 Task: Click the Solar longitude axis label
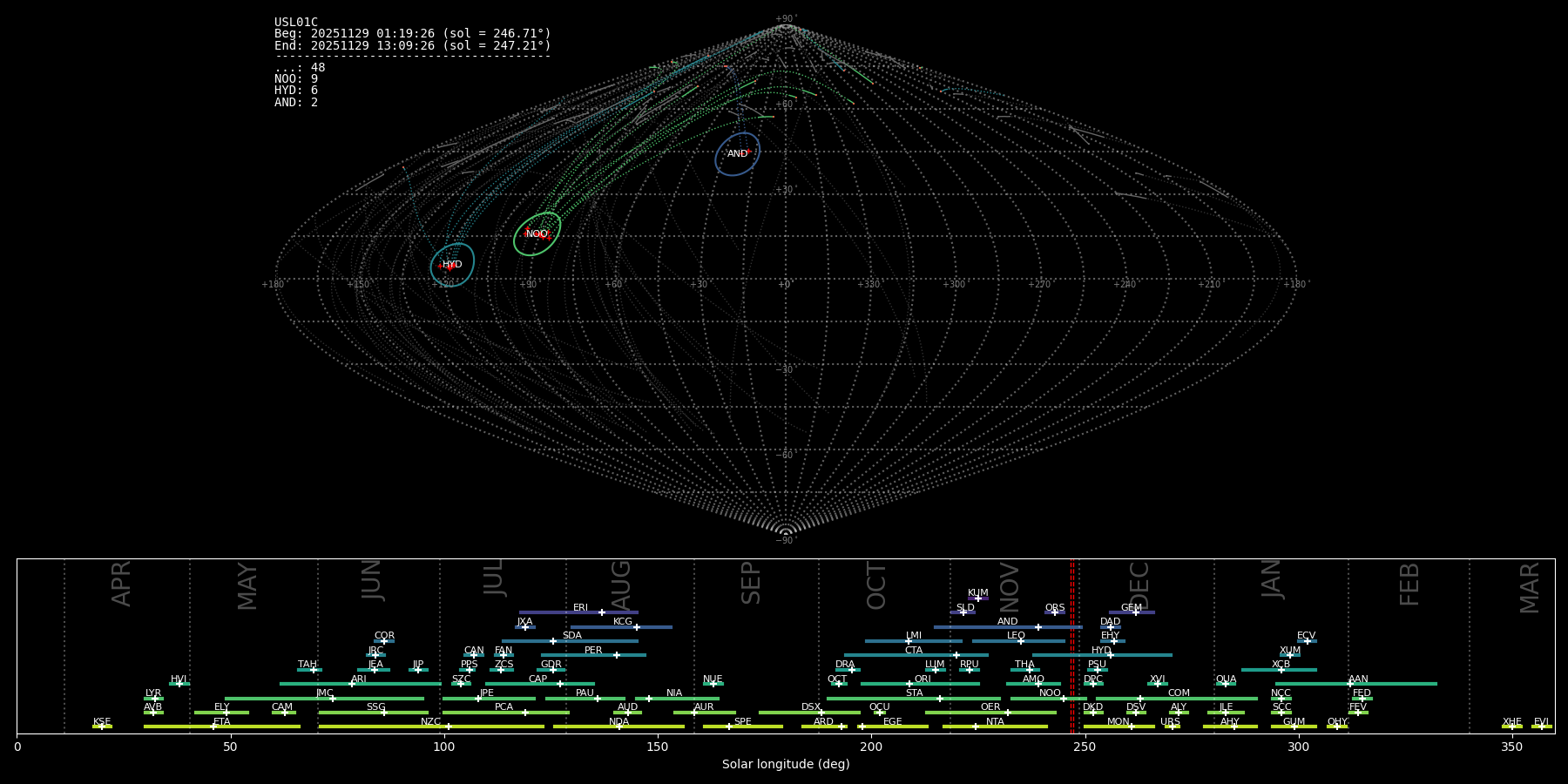(x=785, y=764)
